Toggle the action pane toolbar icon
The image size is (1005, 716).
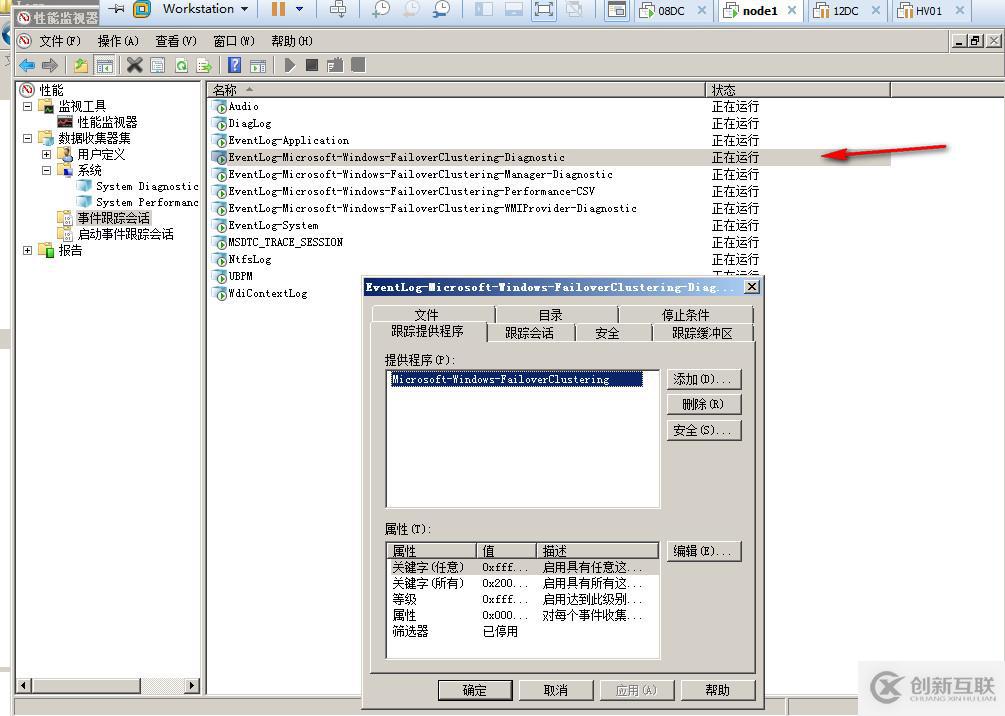click(x=258, y=65)
